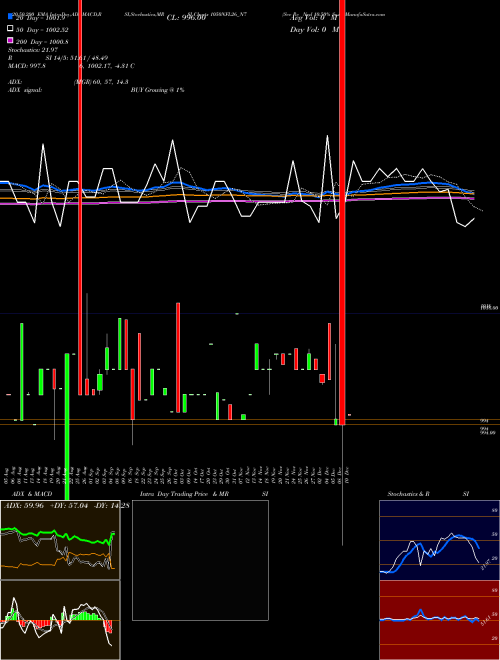Click the 'ADX signal:' label

pos(25,90)
